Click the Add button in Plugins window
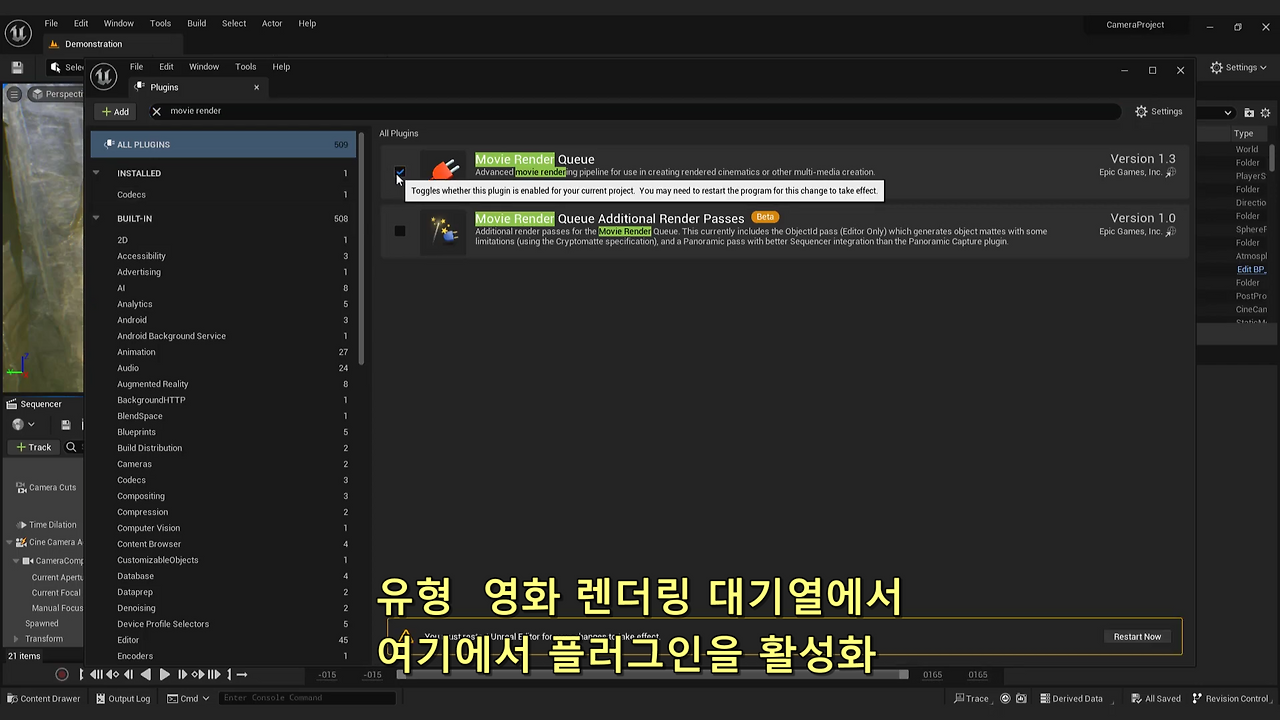Viewport: 1280px width, 720px height. tap(114, 111)
